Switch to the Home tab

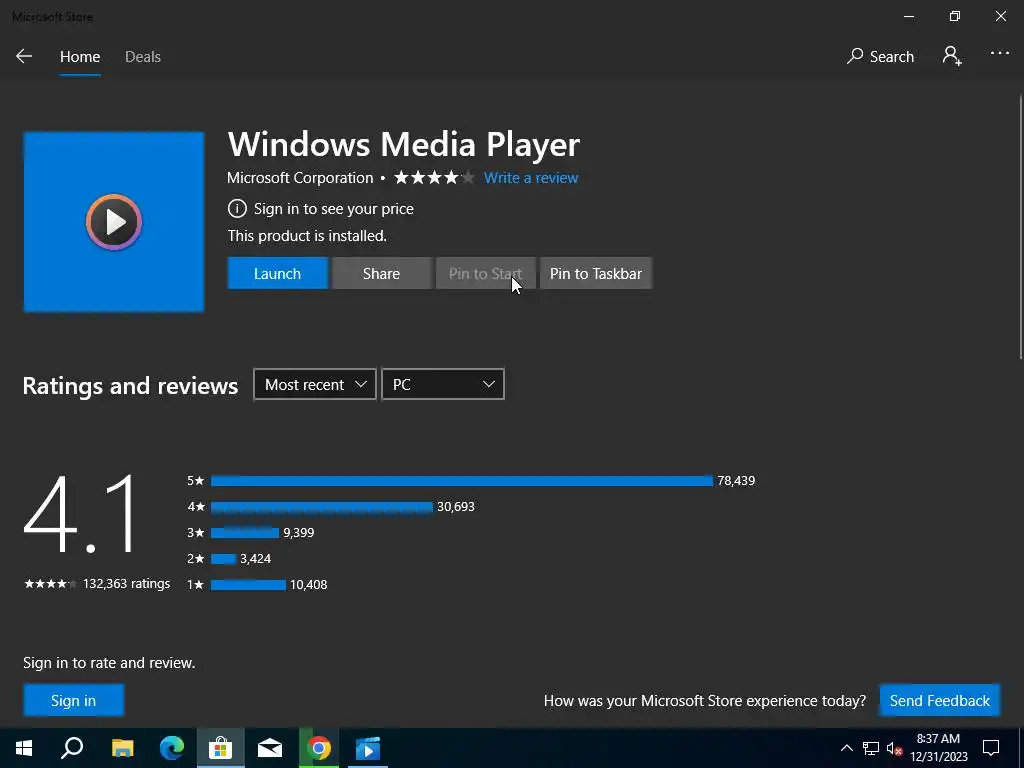coord(80,57)
